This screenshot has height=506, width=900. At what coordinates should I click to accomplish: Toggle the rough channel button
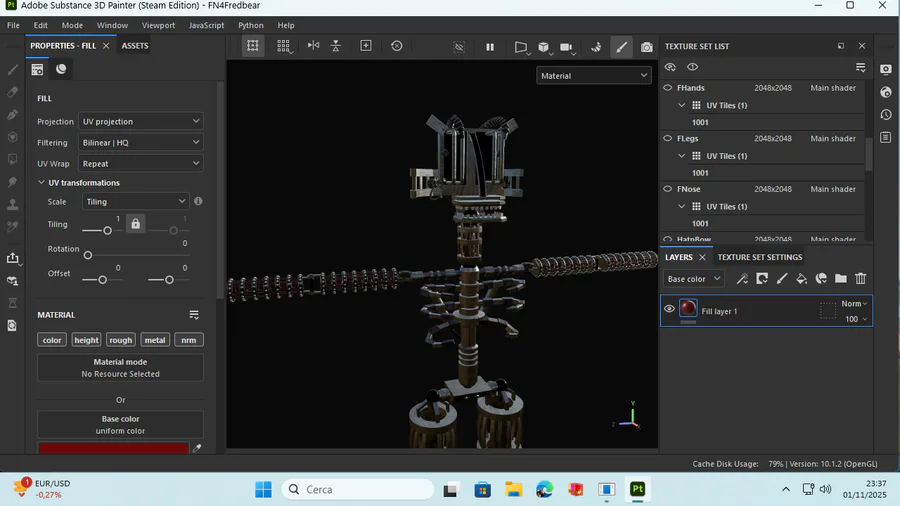tap(121, 340)
